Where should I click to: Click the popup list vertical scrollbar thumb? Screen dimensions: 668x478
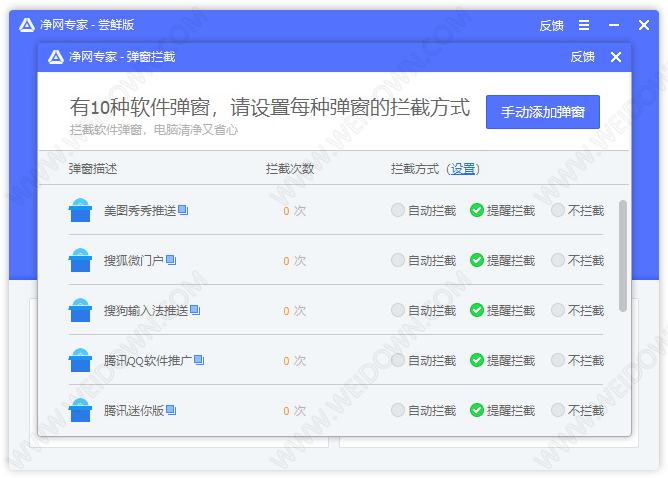(623, 256)
